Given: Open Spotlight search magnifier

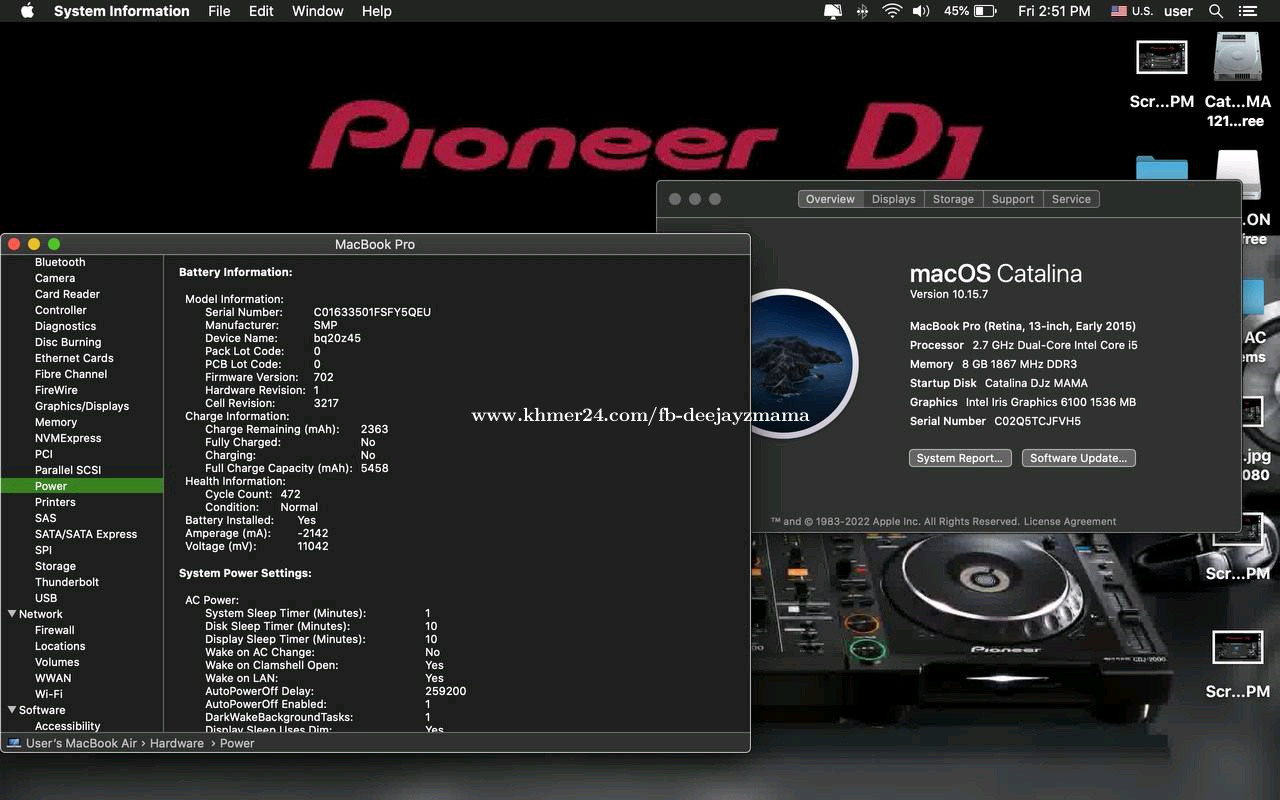Looking at the screenshot, I should [1216, 11].
